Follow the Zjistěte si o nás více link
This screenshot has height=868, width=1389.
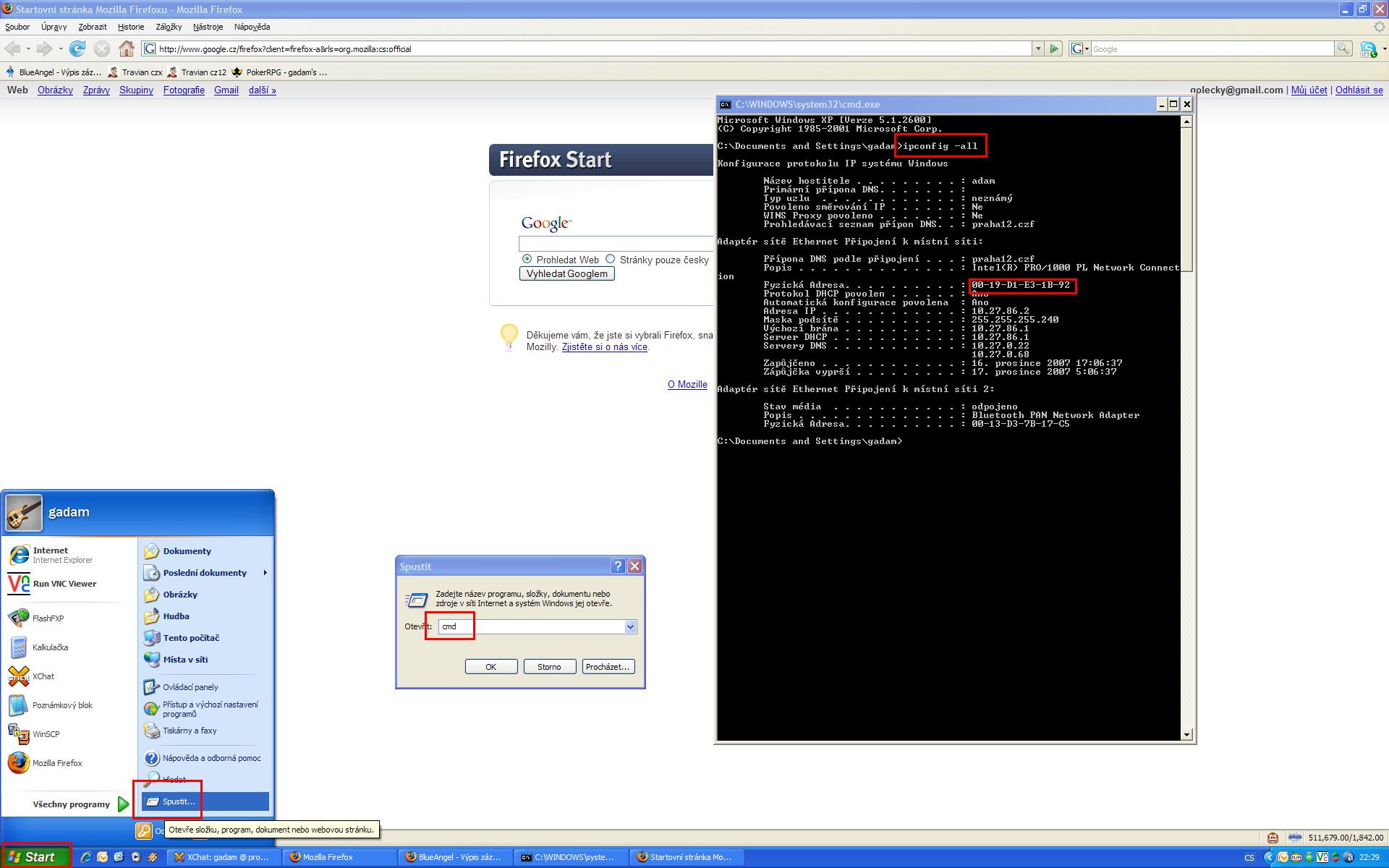[605, 347]
